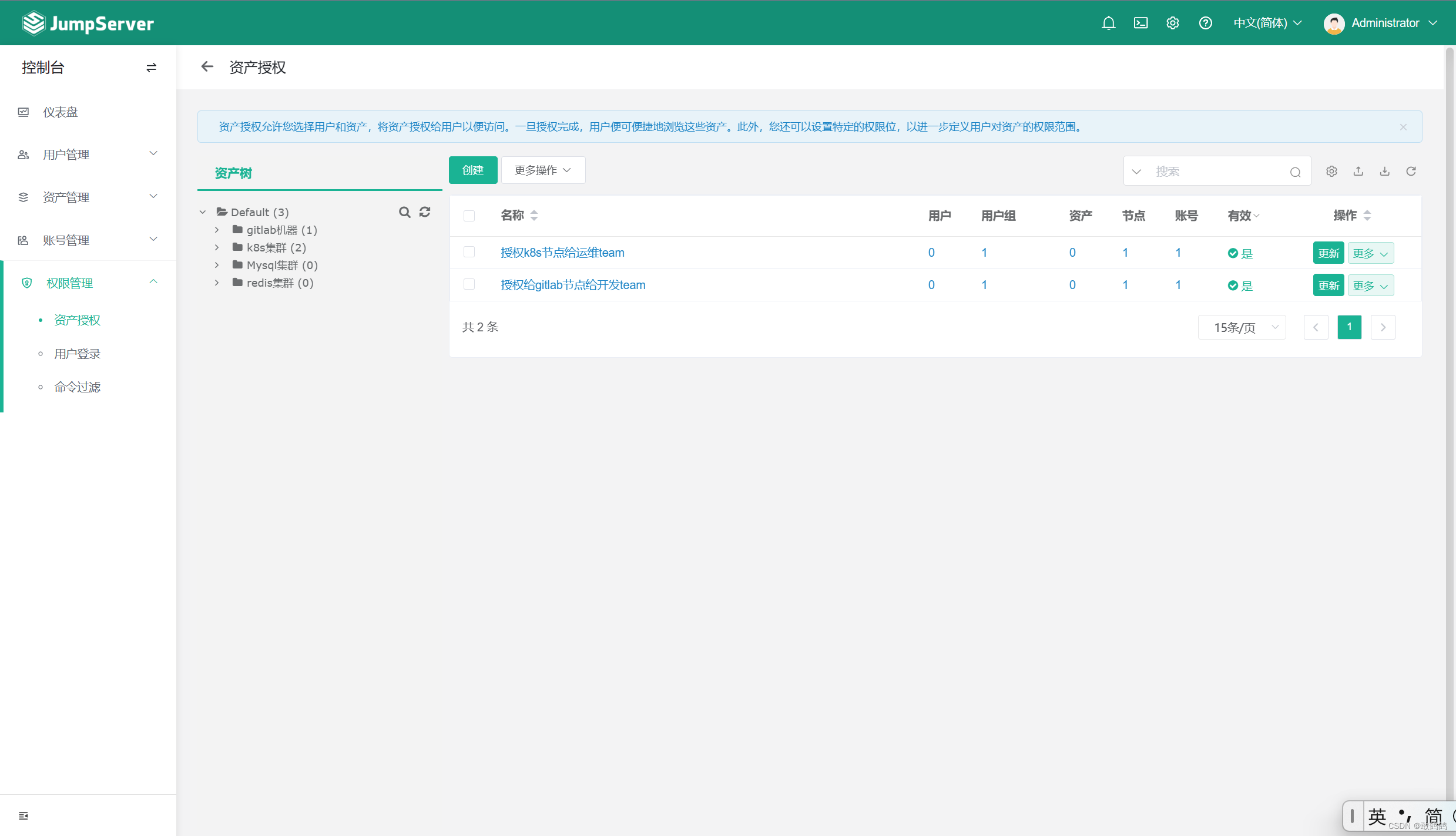
Task: Open the web terminal icon
Action: (1140, 23)
